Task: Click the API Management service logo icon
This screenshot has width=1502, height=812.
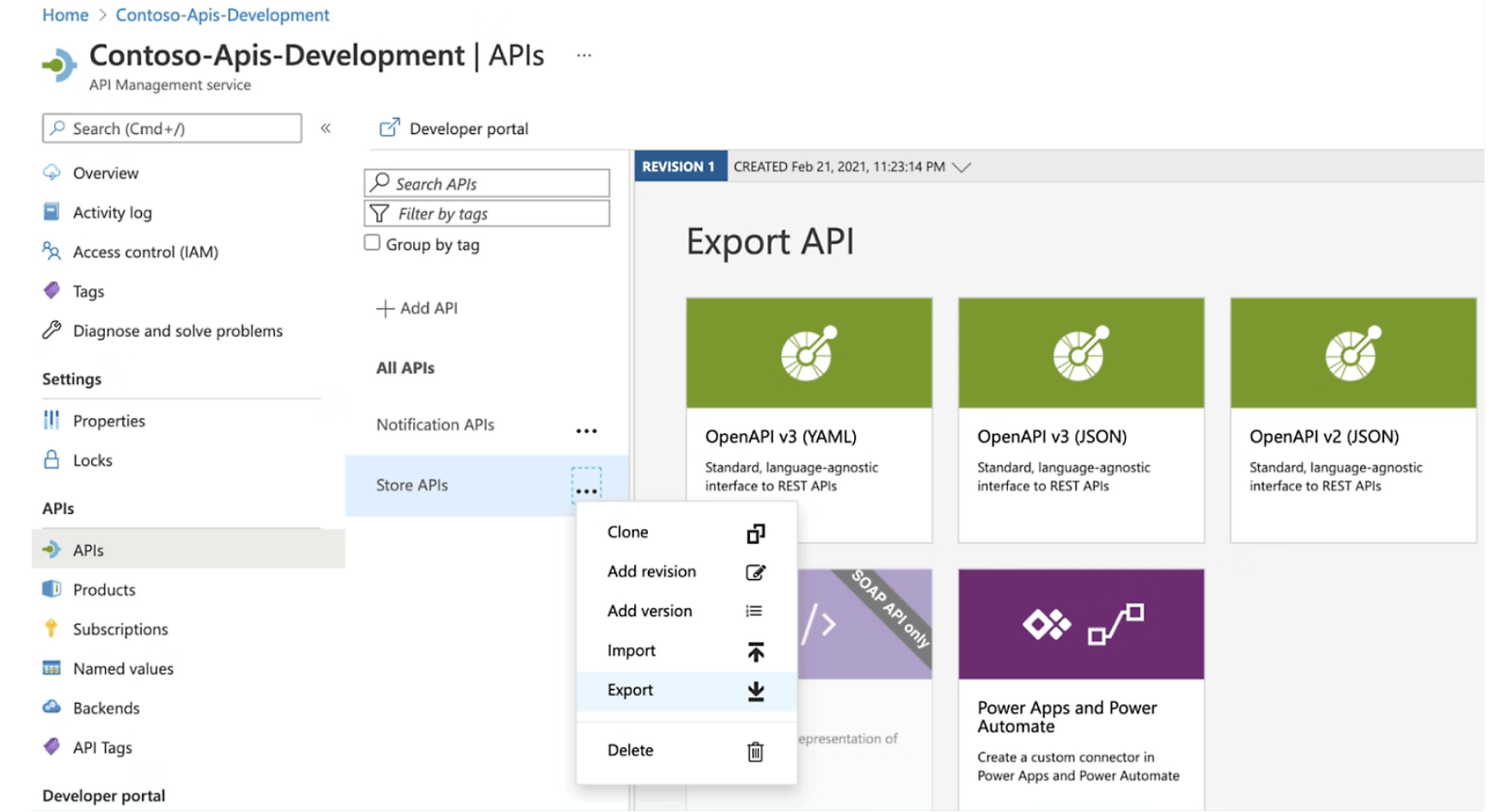Action: coord(59,65)
